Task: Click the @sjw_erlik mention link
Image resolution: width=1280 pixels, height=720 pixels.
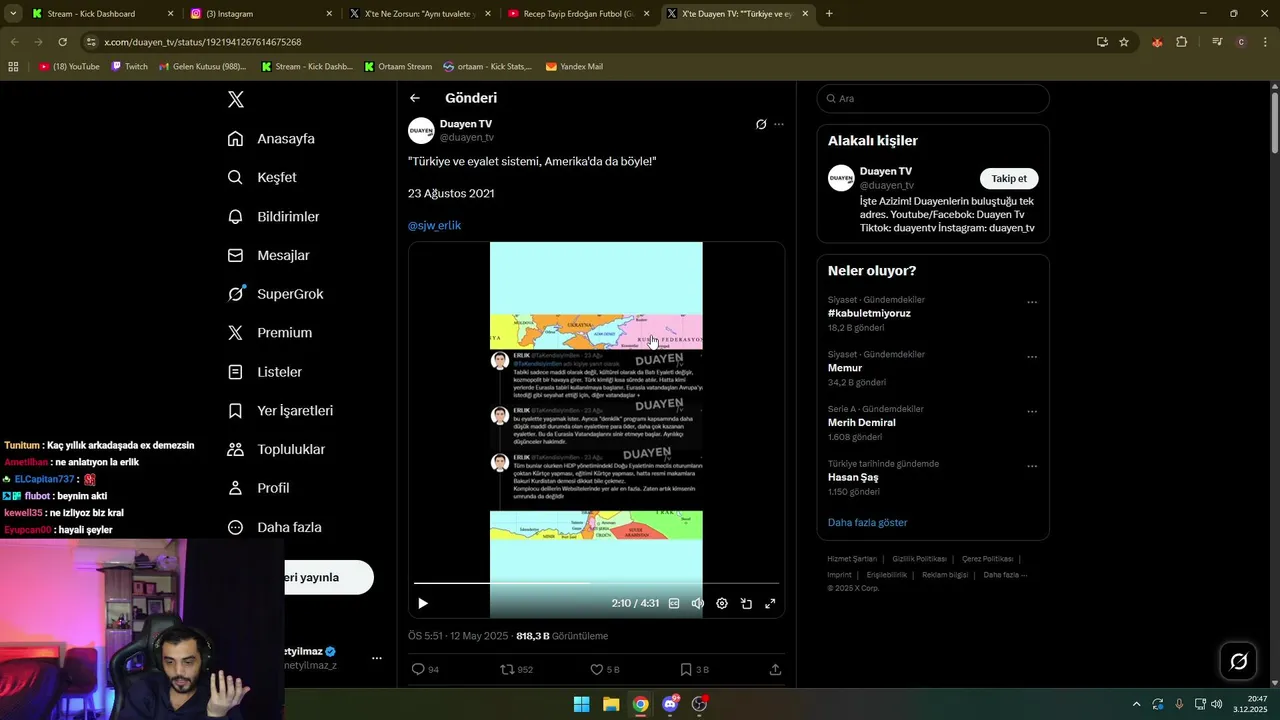Action: 434,225
